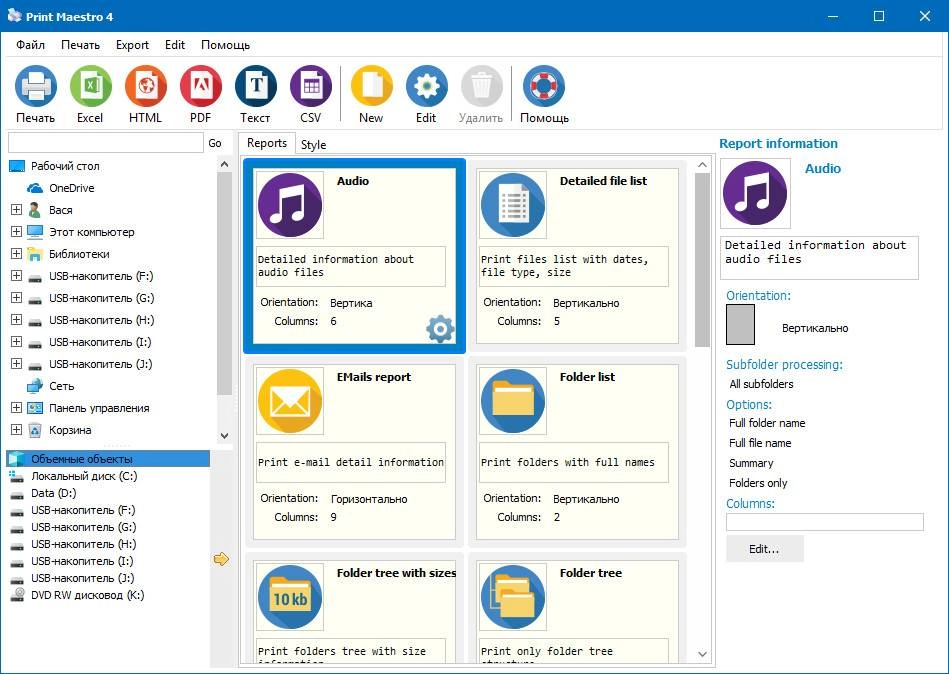Select Folder tree with sizes 10kb icon
Viewport: 949px width, 674px height.
290,597
